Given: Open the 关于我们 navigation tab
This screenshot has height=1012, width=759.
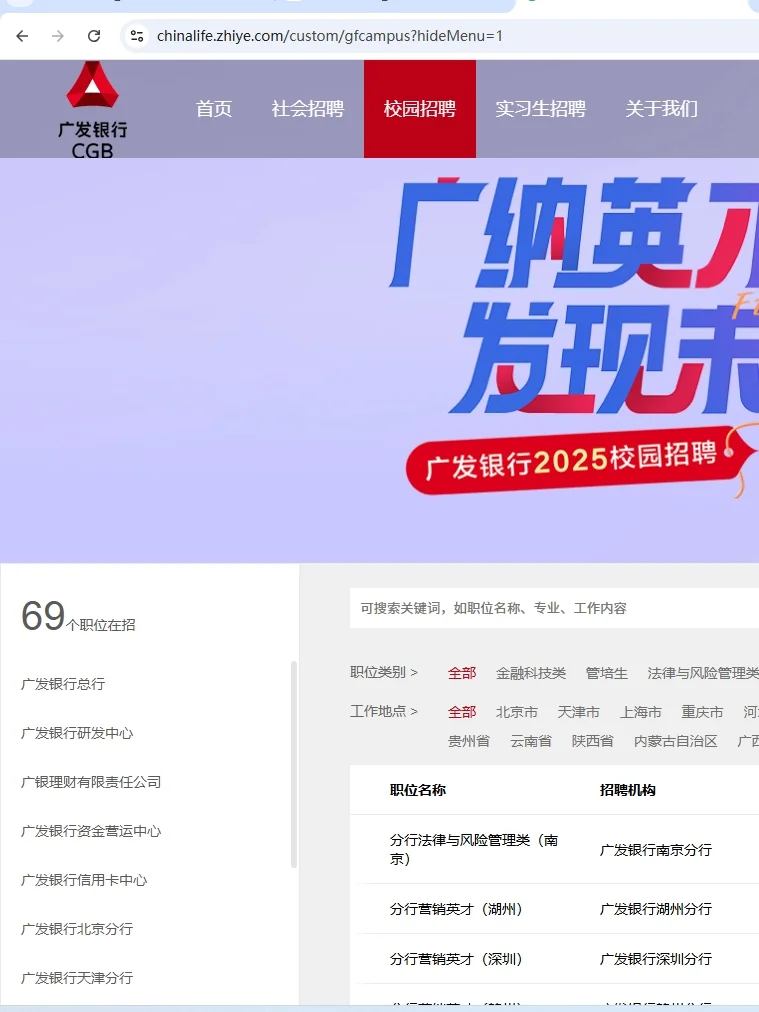Looking at the screenshot, I should tap(662, 109).
